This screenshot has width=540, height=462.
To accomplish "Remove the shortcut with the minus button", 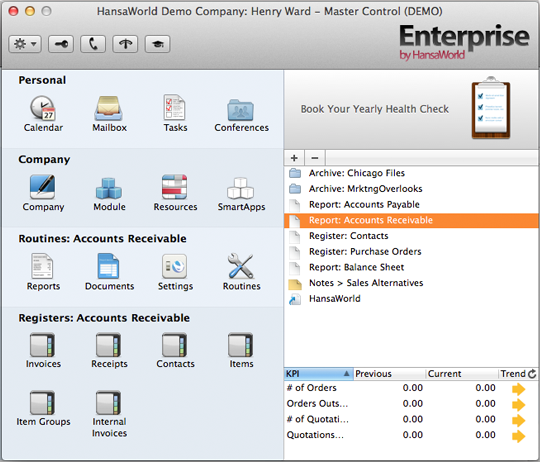I will pyautogui.click(x=315, y=158).
